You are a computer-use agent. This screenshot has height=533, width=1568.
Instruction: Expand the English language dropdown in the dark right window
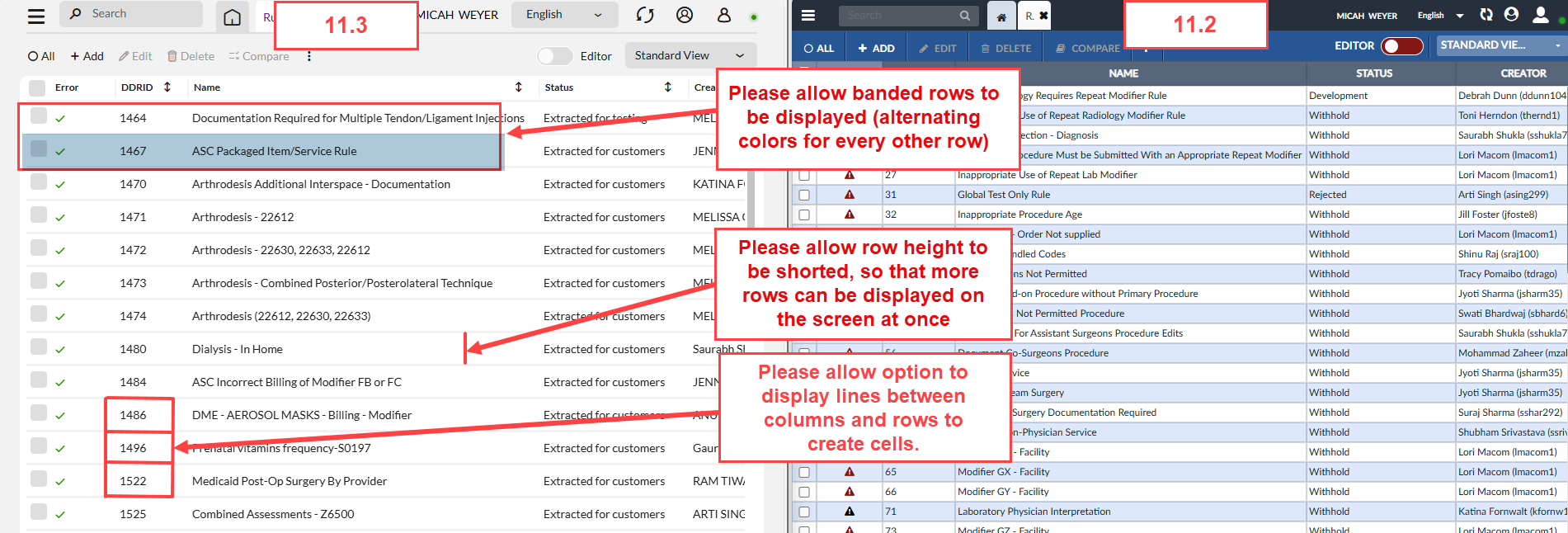(x=1441, y=16)
